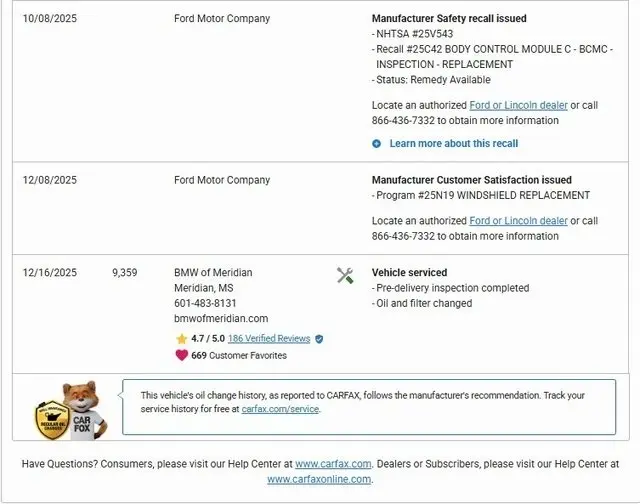The height and width of the screenshot is (504, 640).
Task: Click the 669 Customer Favorites text
Action: pyautogui.click(x=239, y=355)
